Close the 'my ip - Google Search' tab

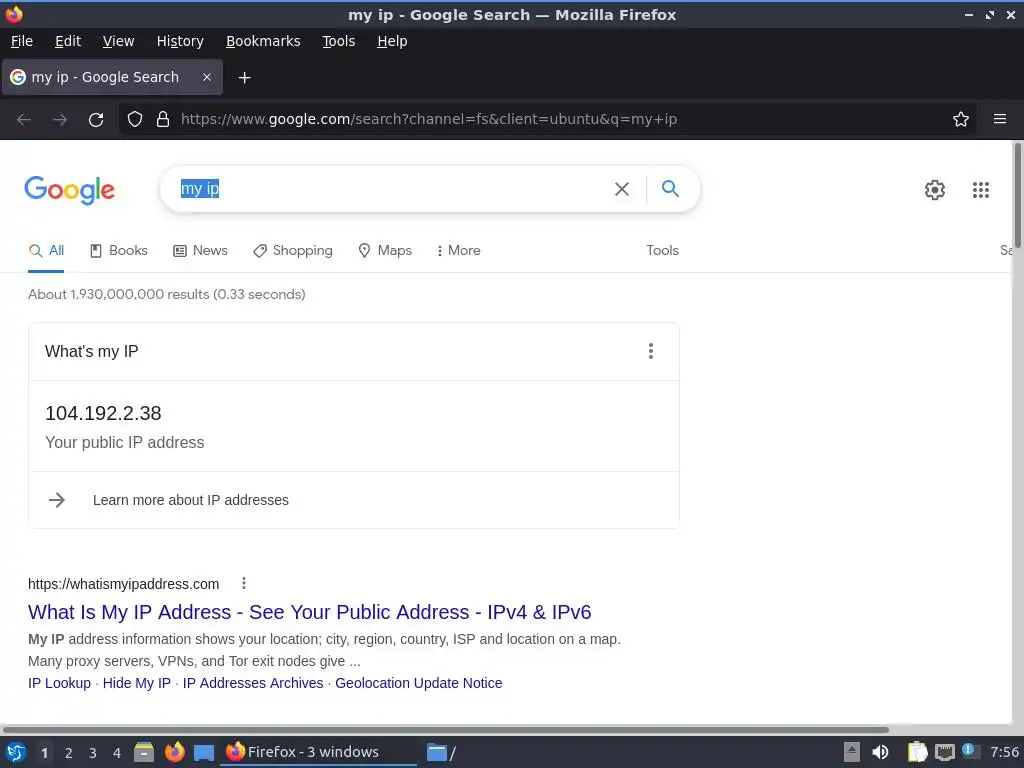click(x=207, y=77)
